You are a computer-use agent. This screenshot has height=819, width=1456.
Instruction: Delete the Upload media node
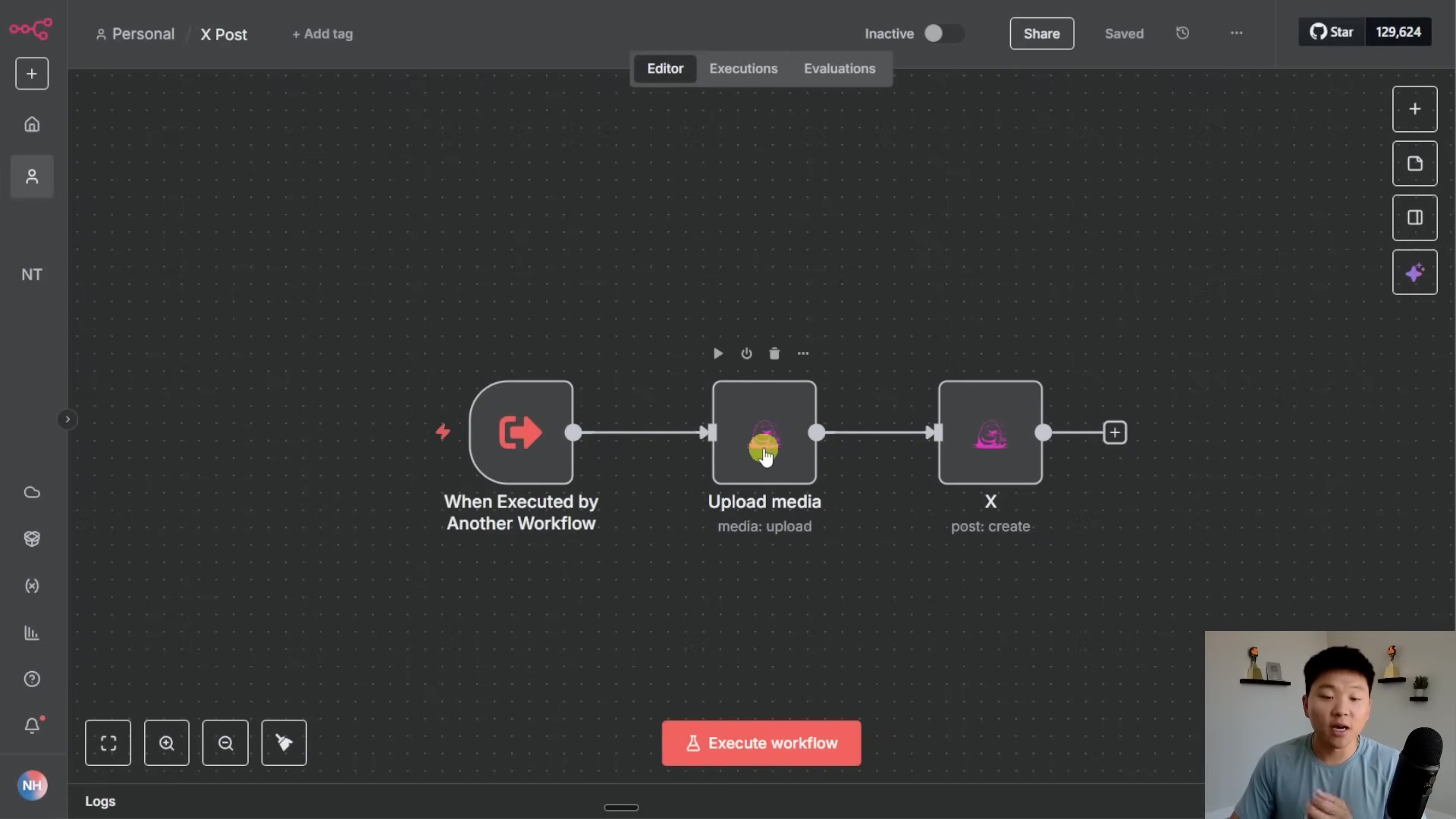pos(774,353)
